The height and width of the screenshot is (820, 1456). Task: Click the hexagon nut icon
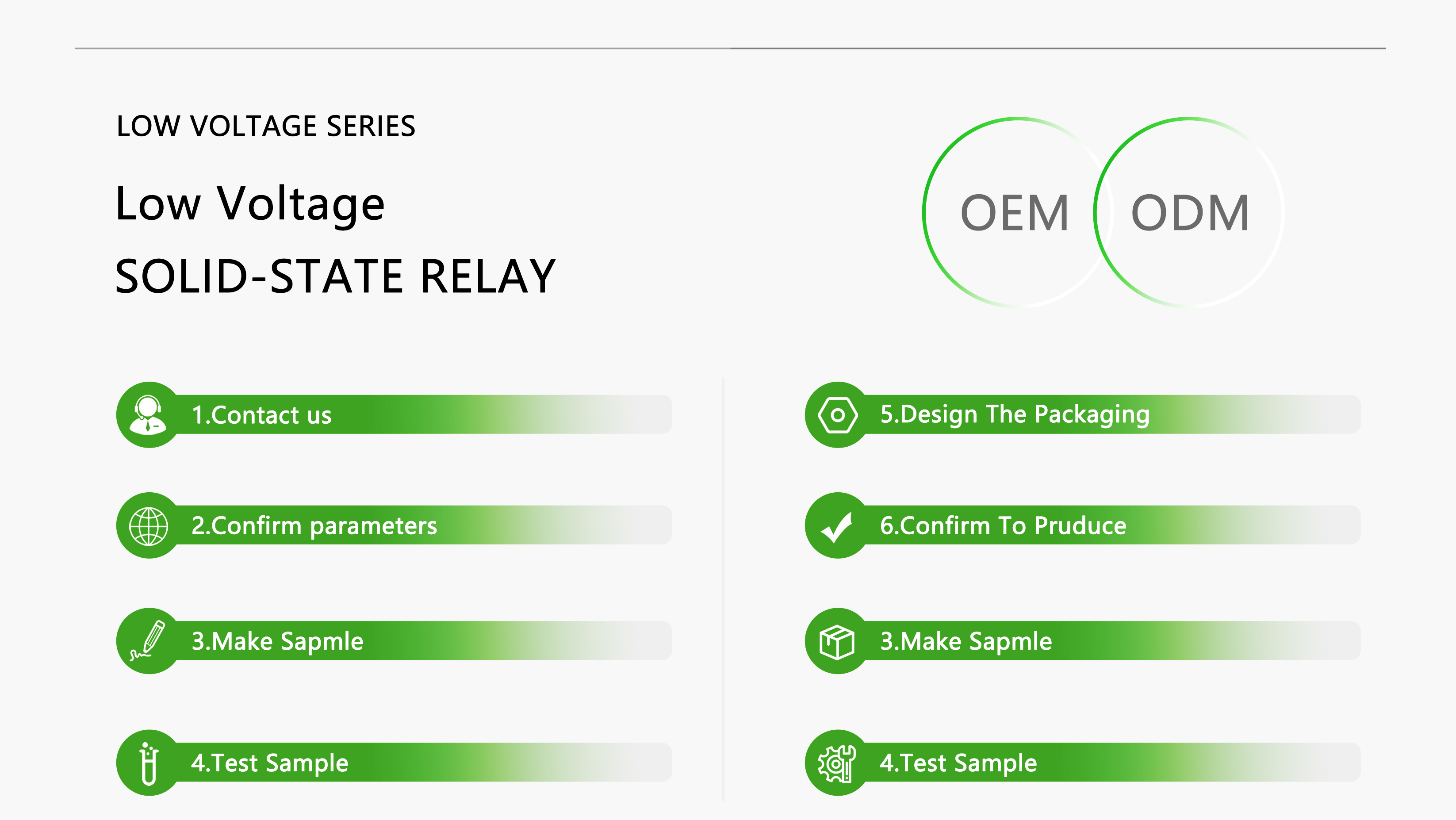(x=838, y=415)
